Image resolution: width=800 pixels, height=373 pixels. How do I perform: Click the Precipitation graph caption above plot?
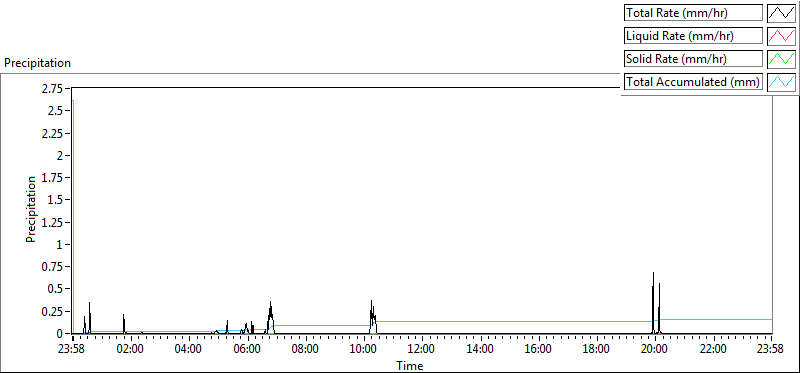tap(37, 63)
